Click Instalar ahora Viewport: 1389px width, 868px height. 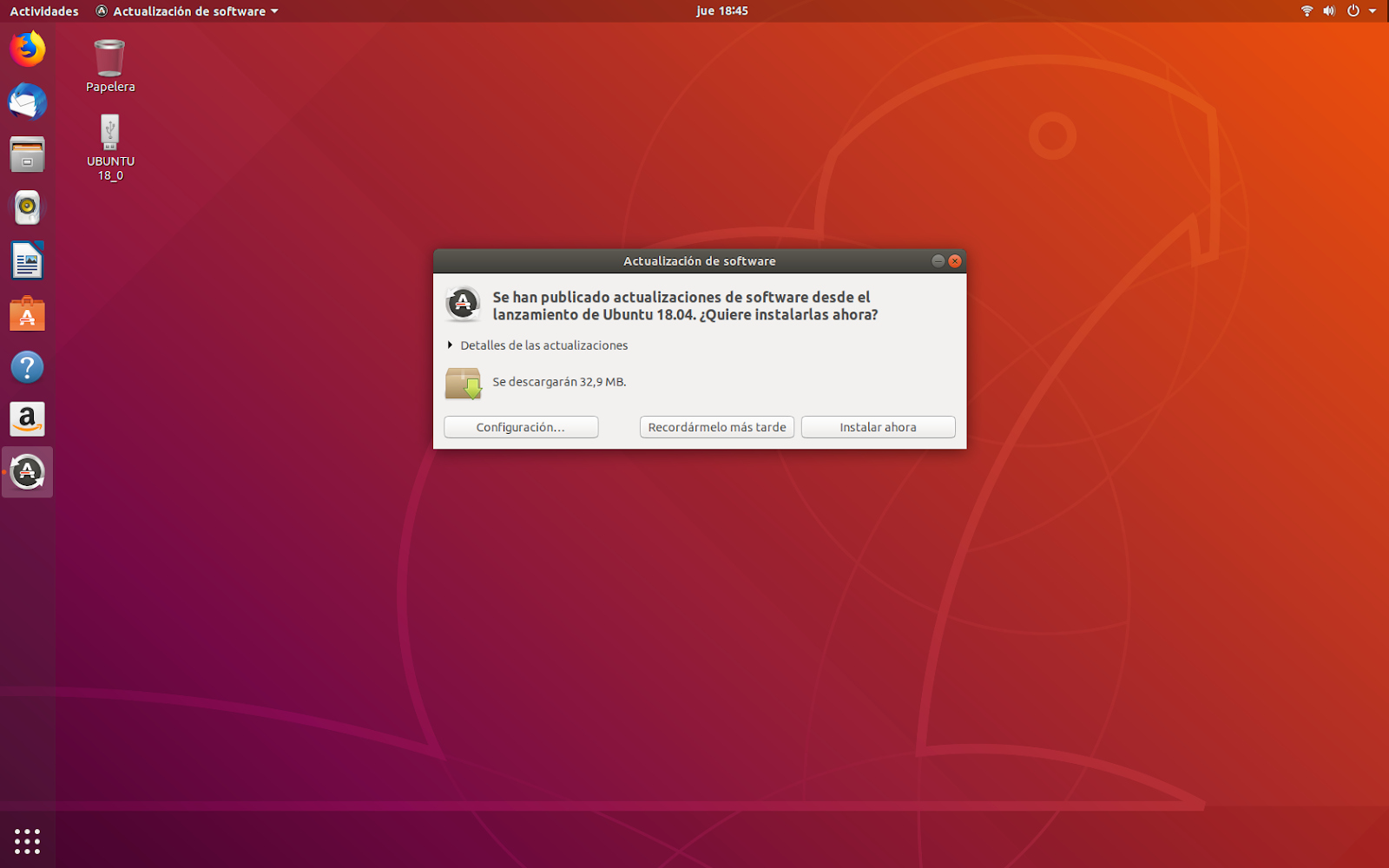[x=878, y=427]
